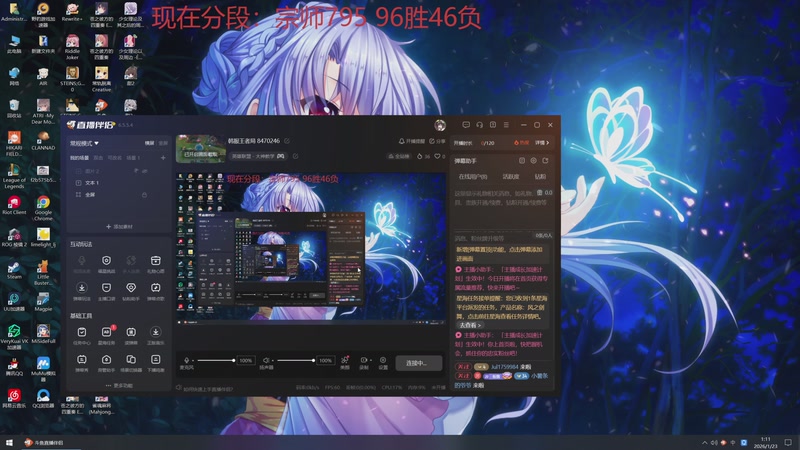This screenshot has width=800, height=450.
Task: Click the refresh icon in the 弹幕助手 header
Action: pyautogui.click(x=545, y=161)
